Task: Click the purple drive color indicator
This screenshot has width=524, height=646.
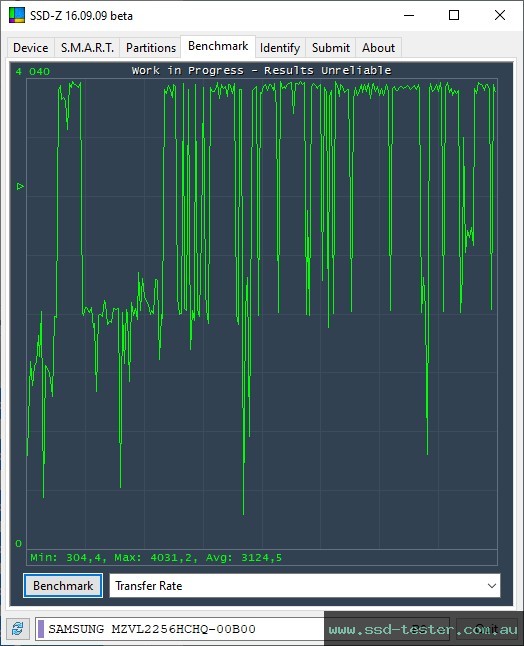Action: click(x=41, y=629)
